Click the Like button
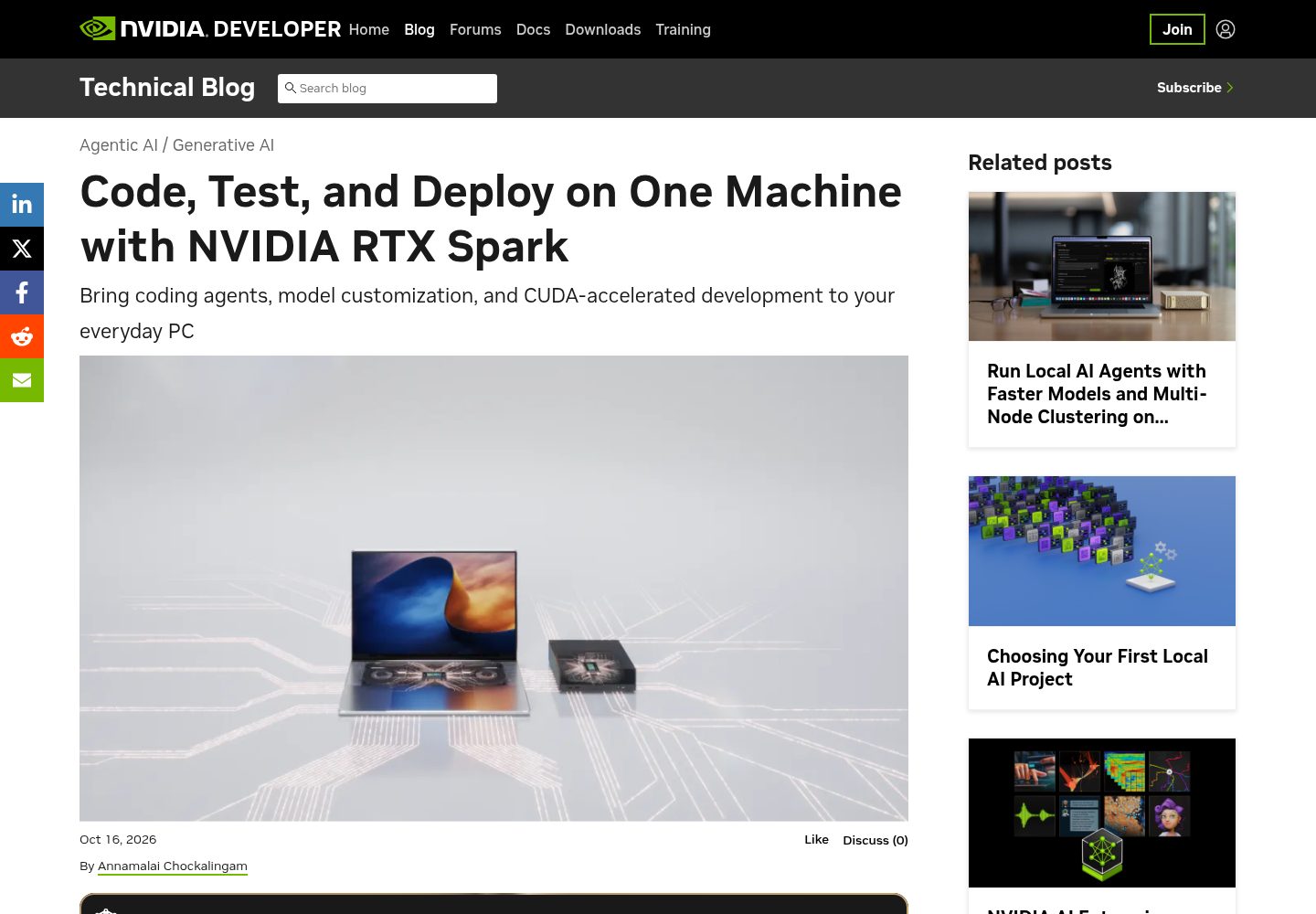1316x914 pixels. tap(816, 839)
